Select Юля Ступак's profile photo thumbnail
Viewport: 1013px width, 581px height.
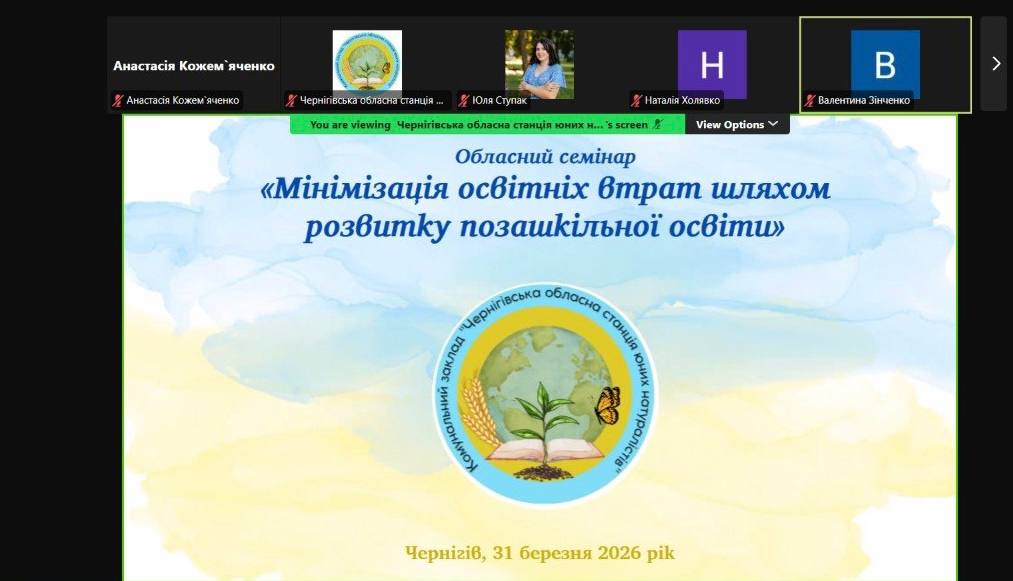539,64
